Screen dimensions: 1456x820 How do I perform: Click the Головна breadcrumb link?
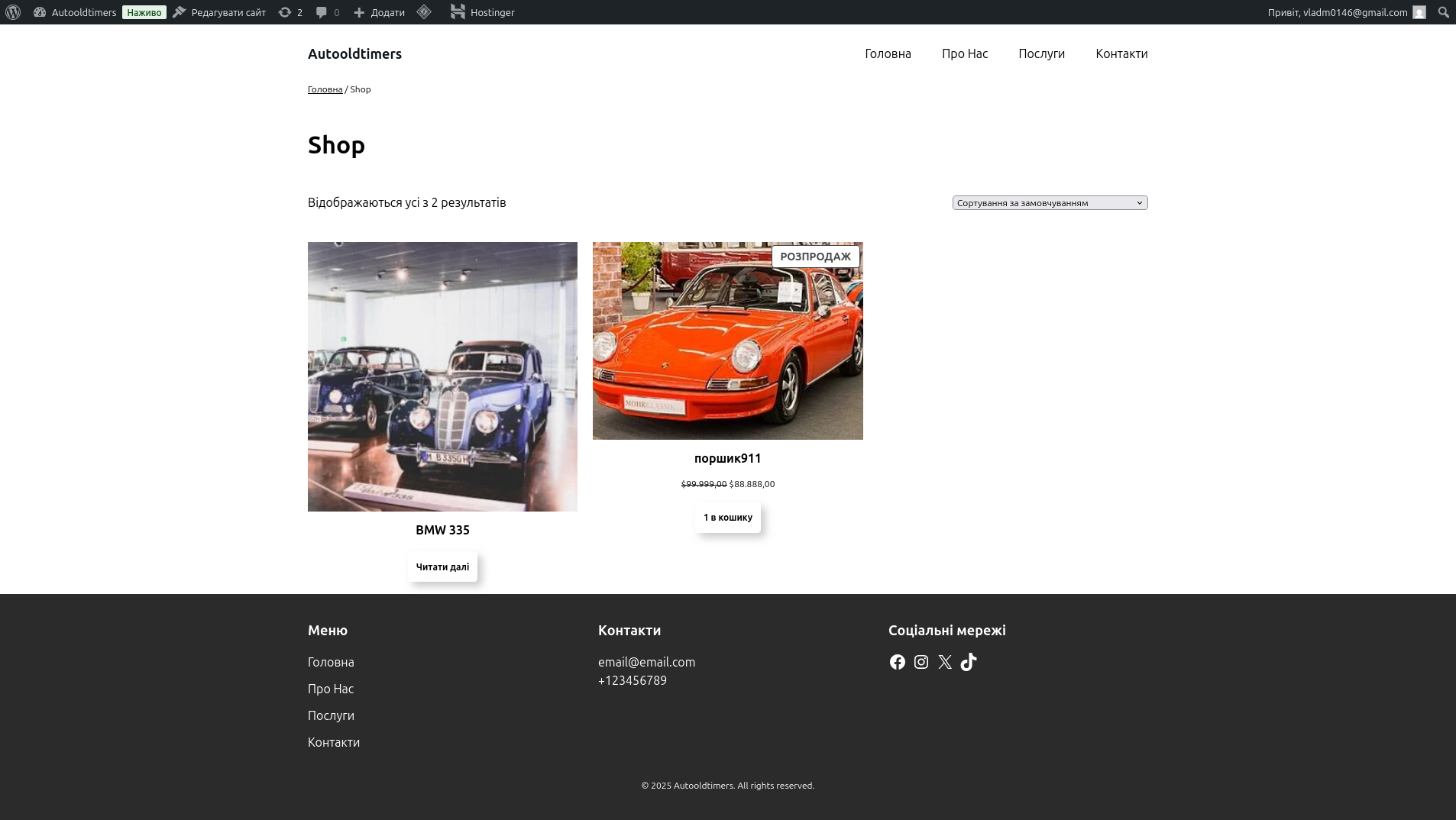click(325, 89)
